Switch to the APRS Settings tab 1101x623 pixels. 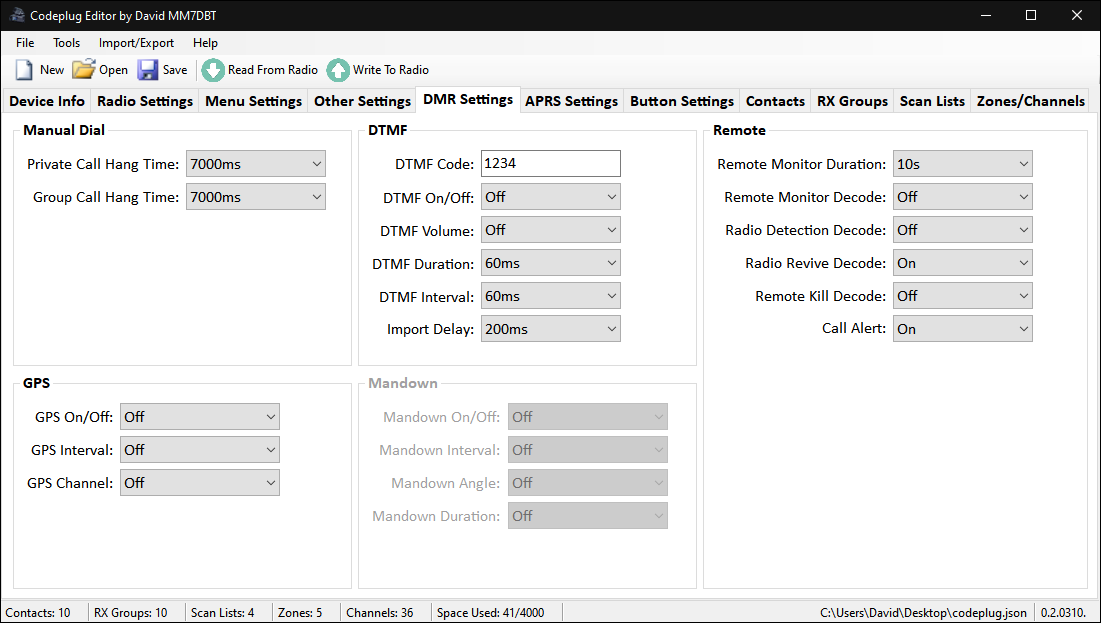(571, 100)
